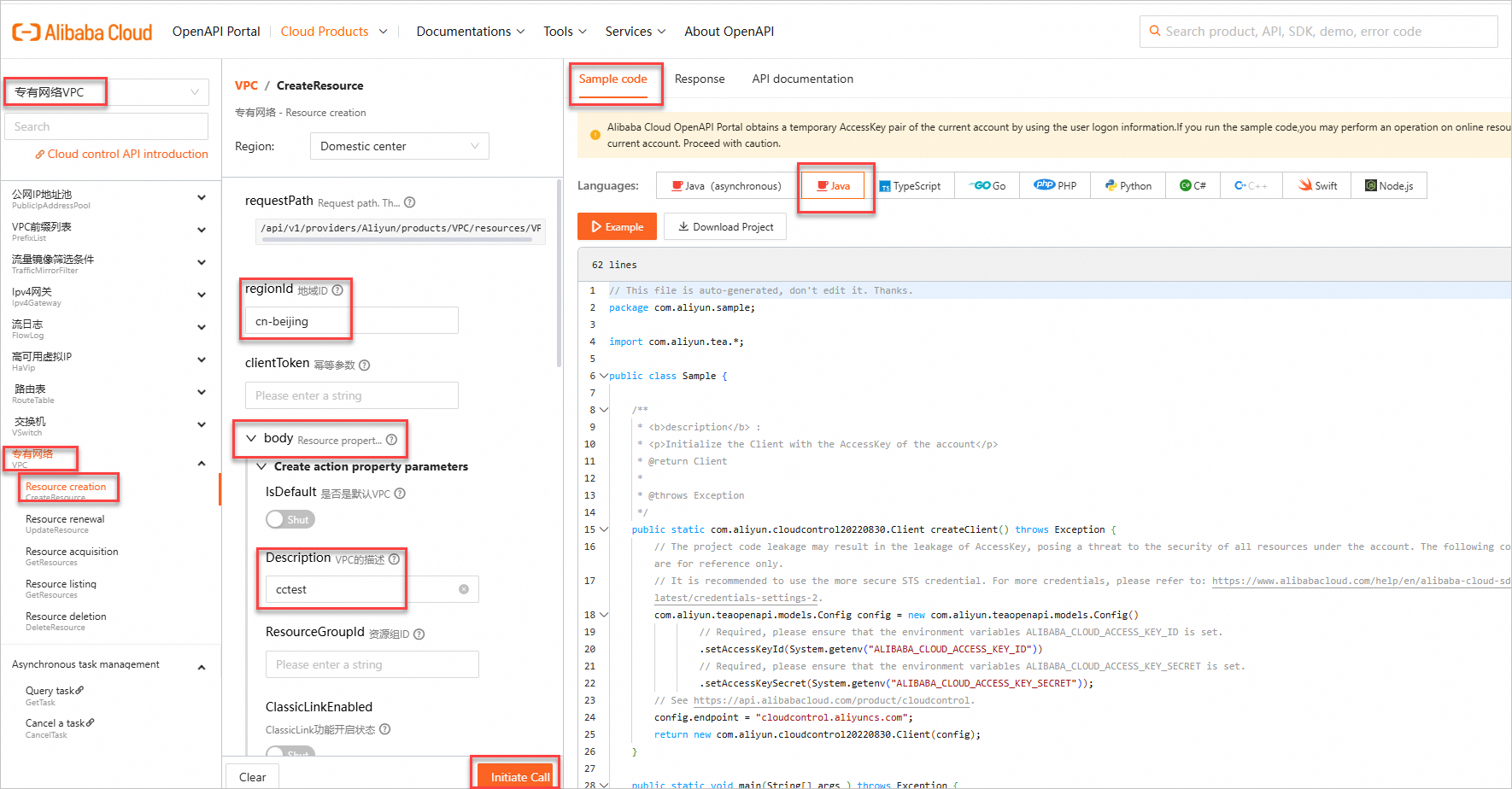The height and width of the screenshot is (789, 1512).
Task: Click the orange warning notice icon
Action: [595, 135]
